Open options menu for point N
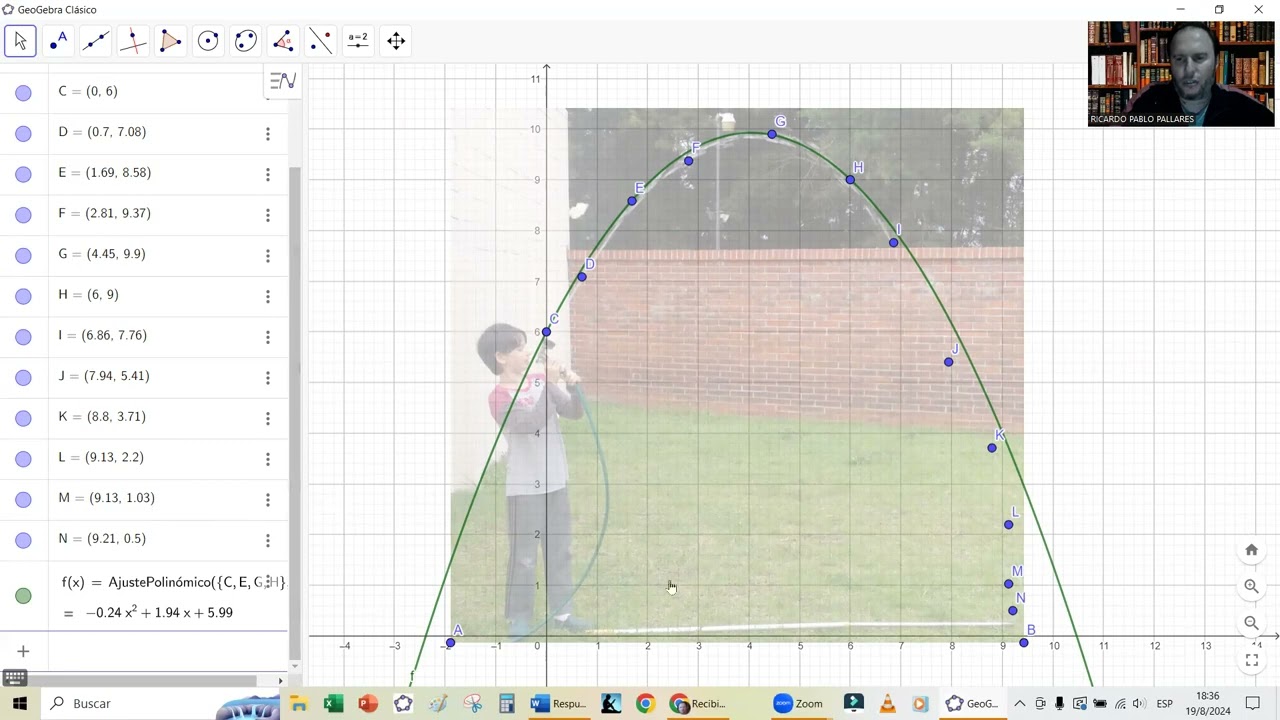 (267, 540)
